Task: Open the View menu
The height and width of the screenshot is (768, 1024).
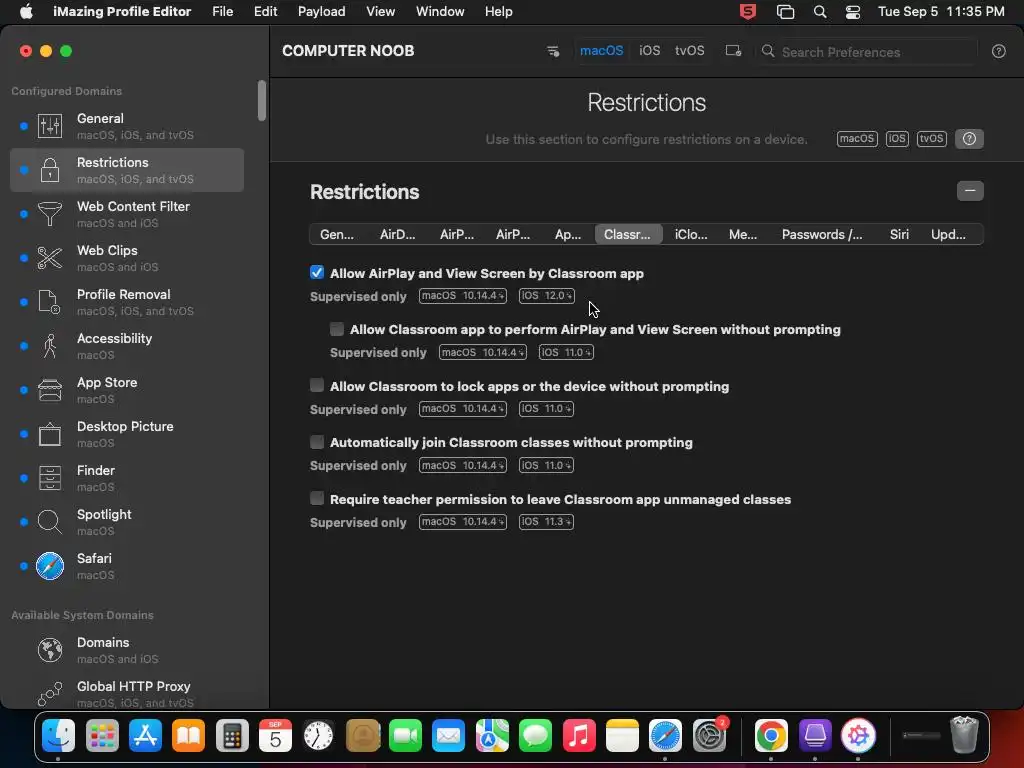Action: pos(380,12)
